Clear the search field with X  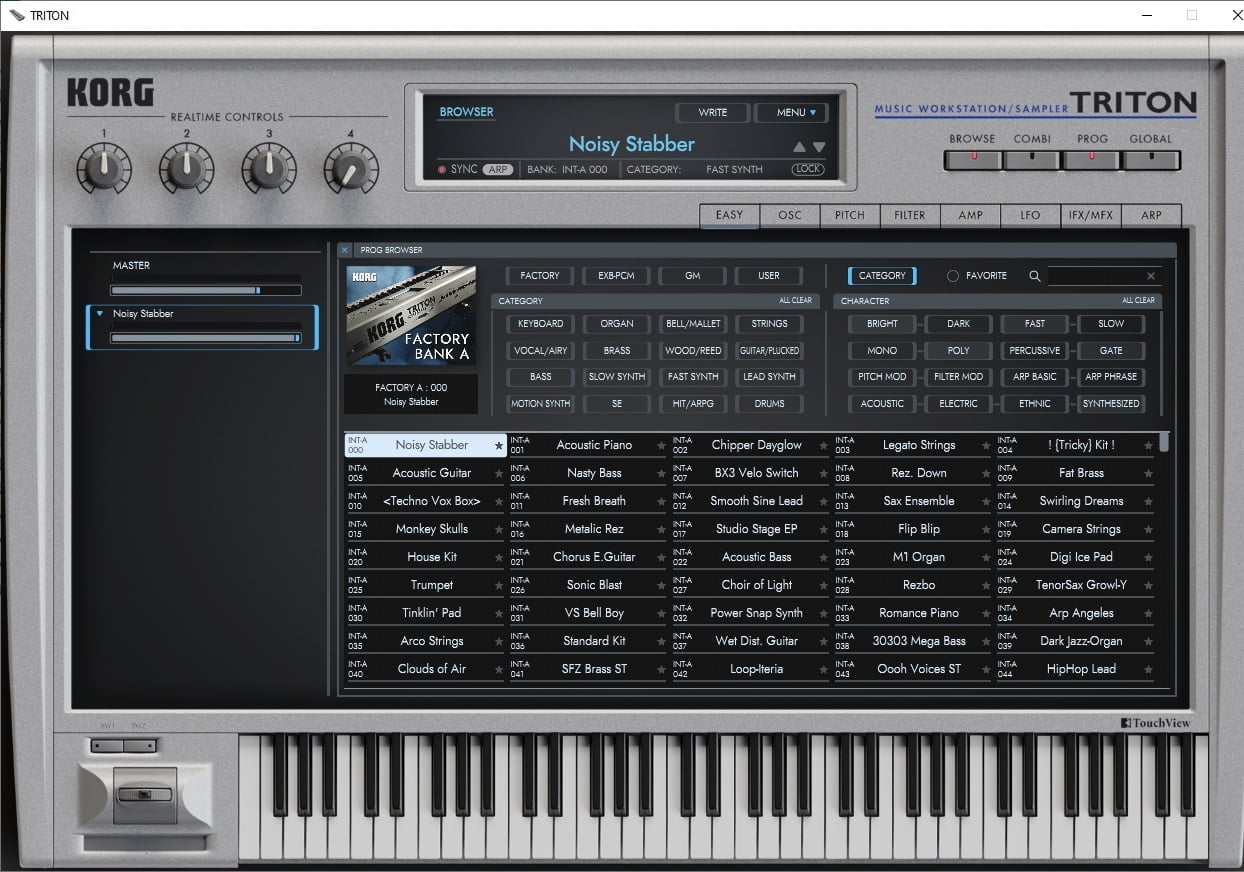pos(1151,276)
